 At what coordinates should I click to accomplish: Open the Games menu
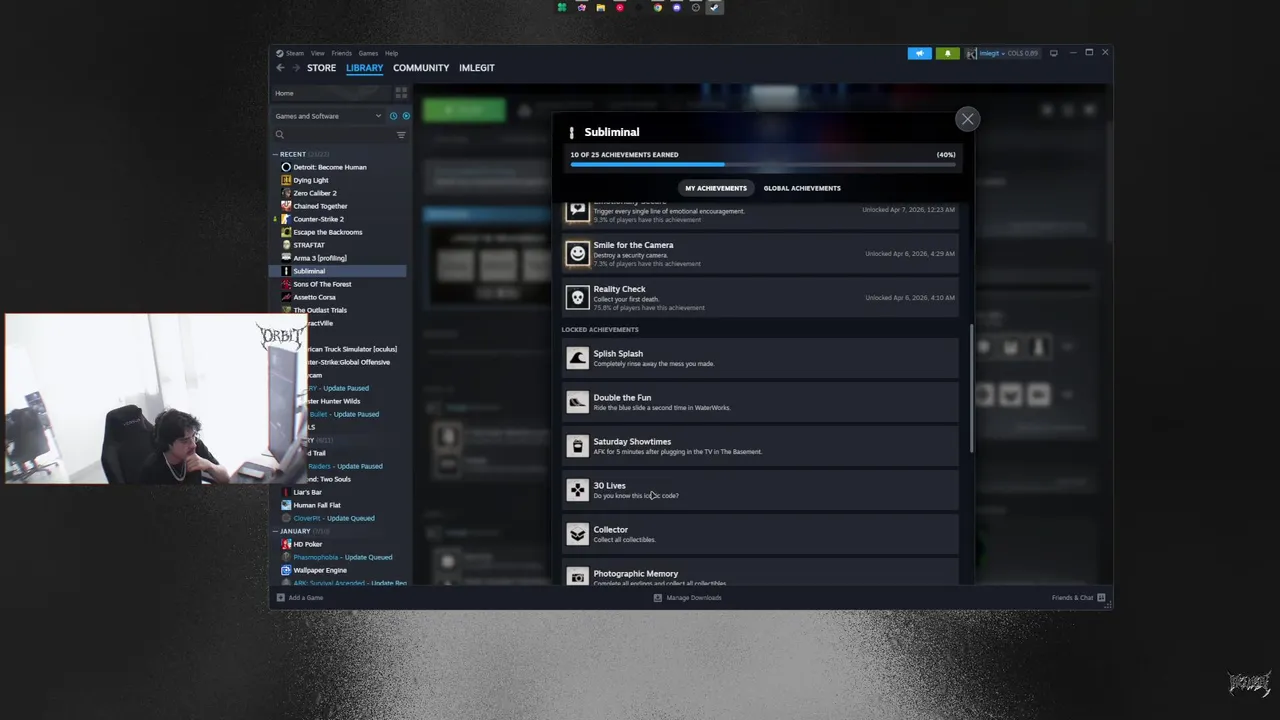368,53
